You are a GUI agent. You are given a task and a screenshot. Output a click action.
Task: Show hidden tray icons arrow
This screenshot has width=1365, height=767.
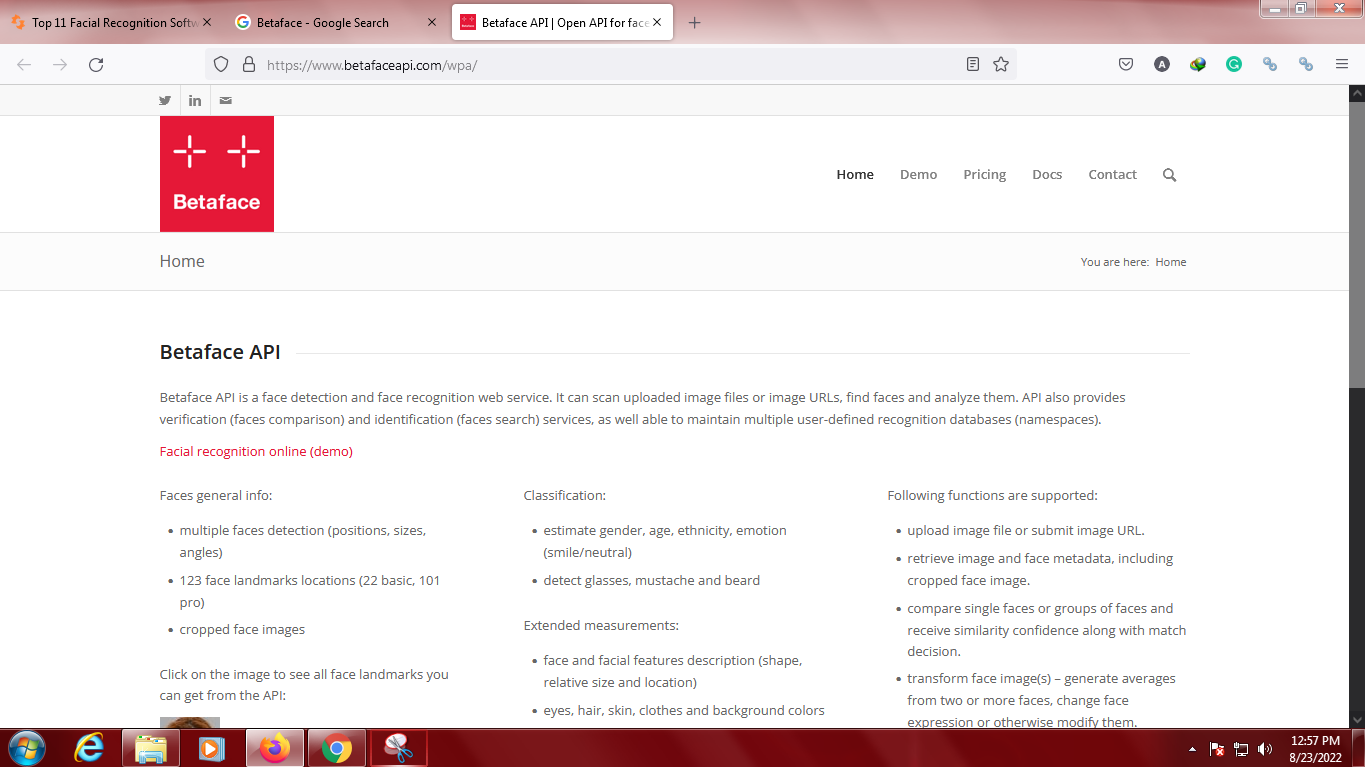tap(1192, 749)
